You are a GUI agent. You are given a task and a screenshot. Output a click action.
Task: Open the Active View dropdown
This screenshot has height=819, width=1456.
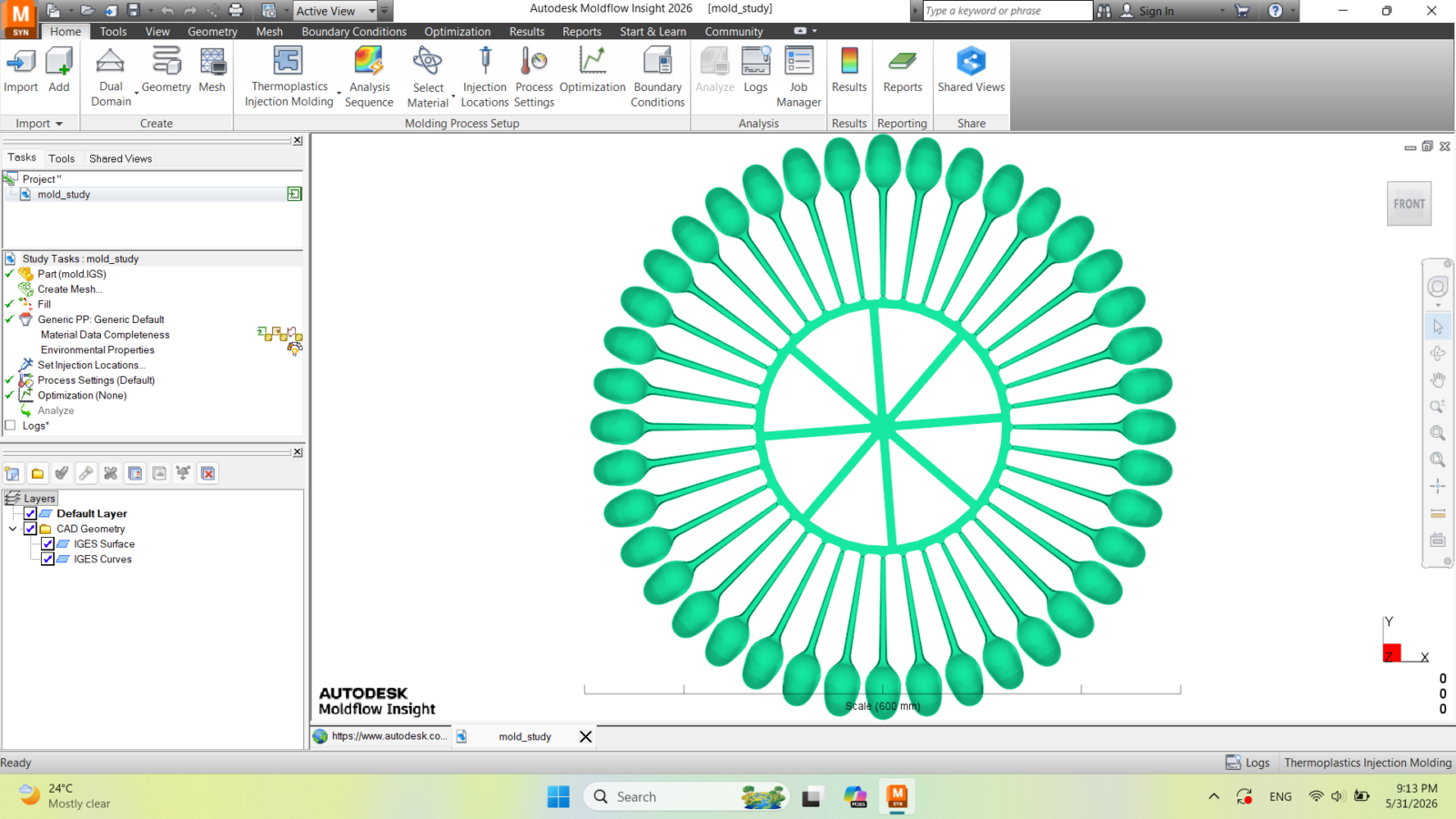click(x=335, y=11)
